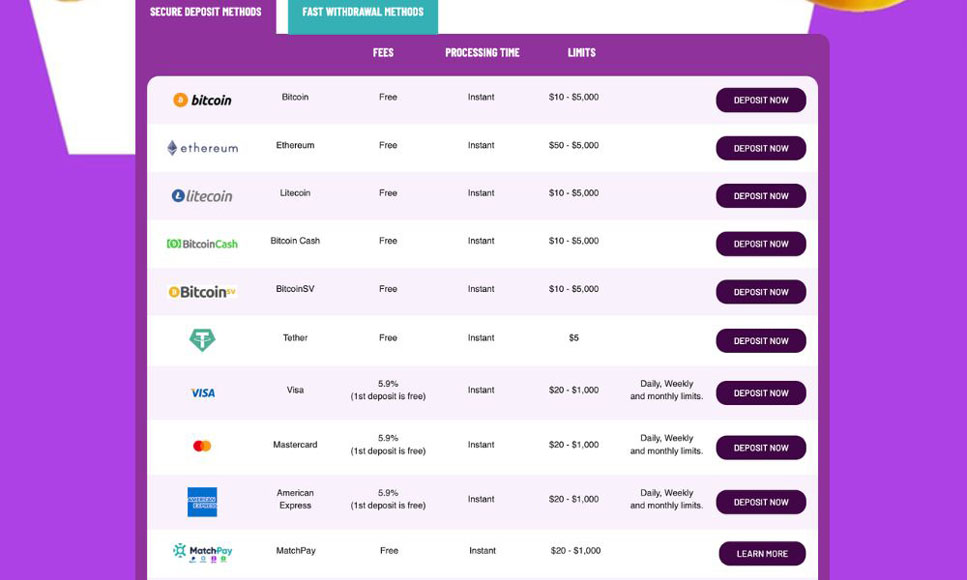Click Deposit Now for Bitcoin
967x580 pixels.
pos(760,100)
